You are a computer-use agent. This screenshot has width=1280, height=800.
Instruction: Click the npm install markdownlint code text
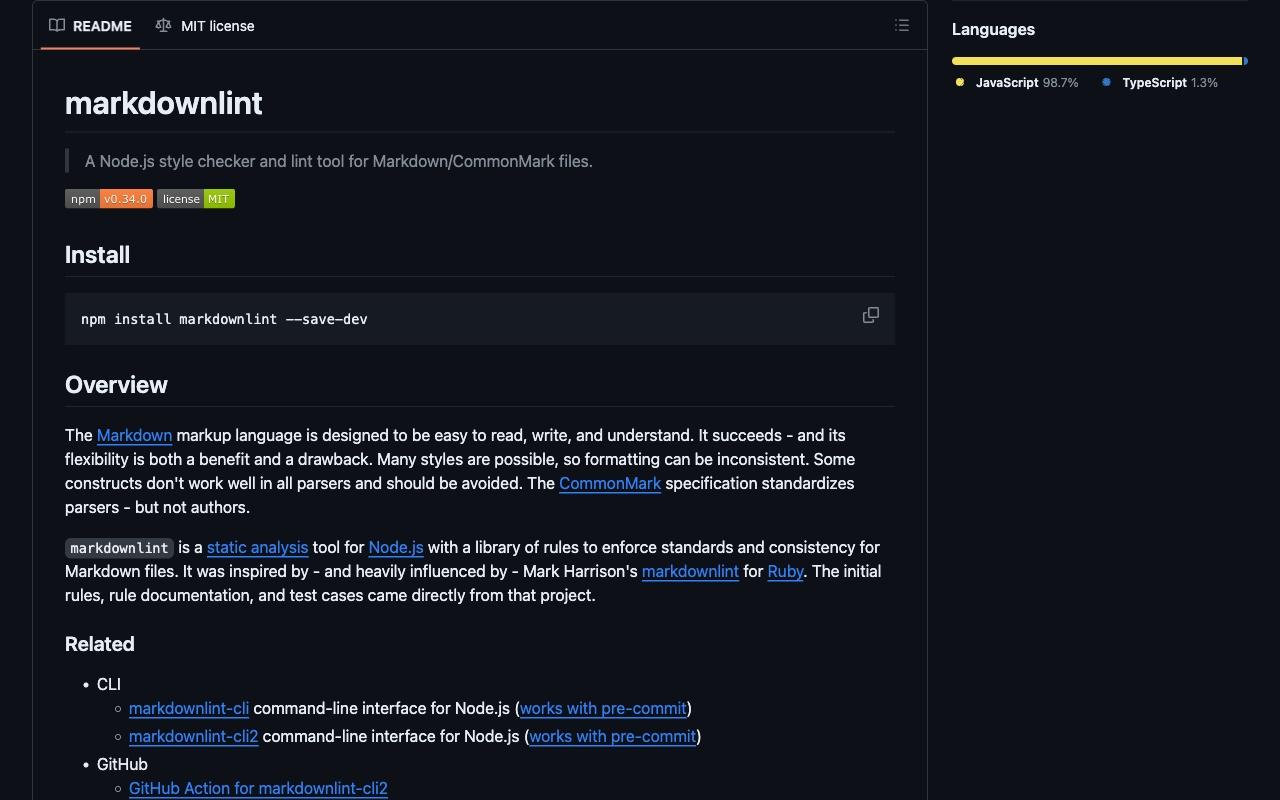tap(224, 319)
